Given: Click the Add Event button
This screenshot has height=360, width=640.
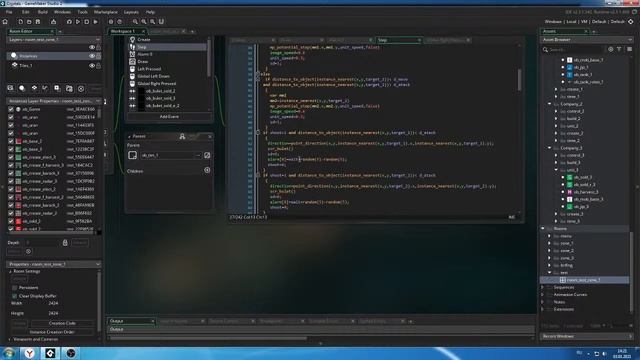Looking at the screenshot, I should tap(169, 117).
